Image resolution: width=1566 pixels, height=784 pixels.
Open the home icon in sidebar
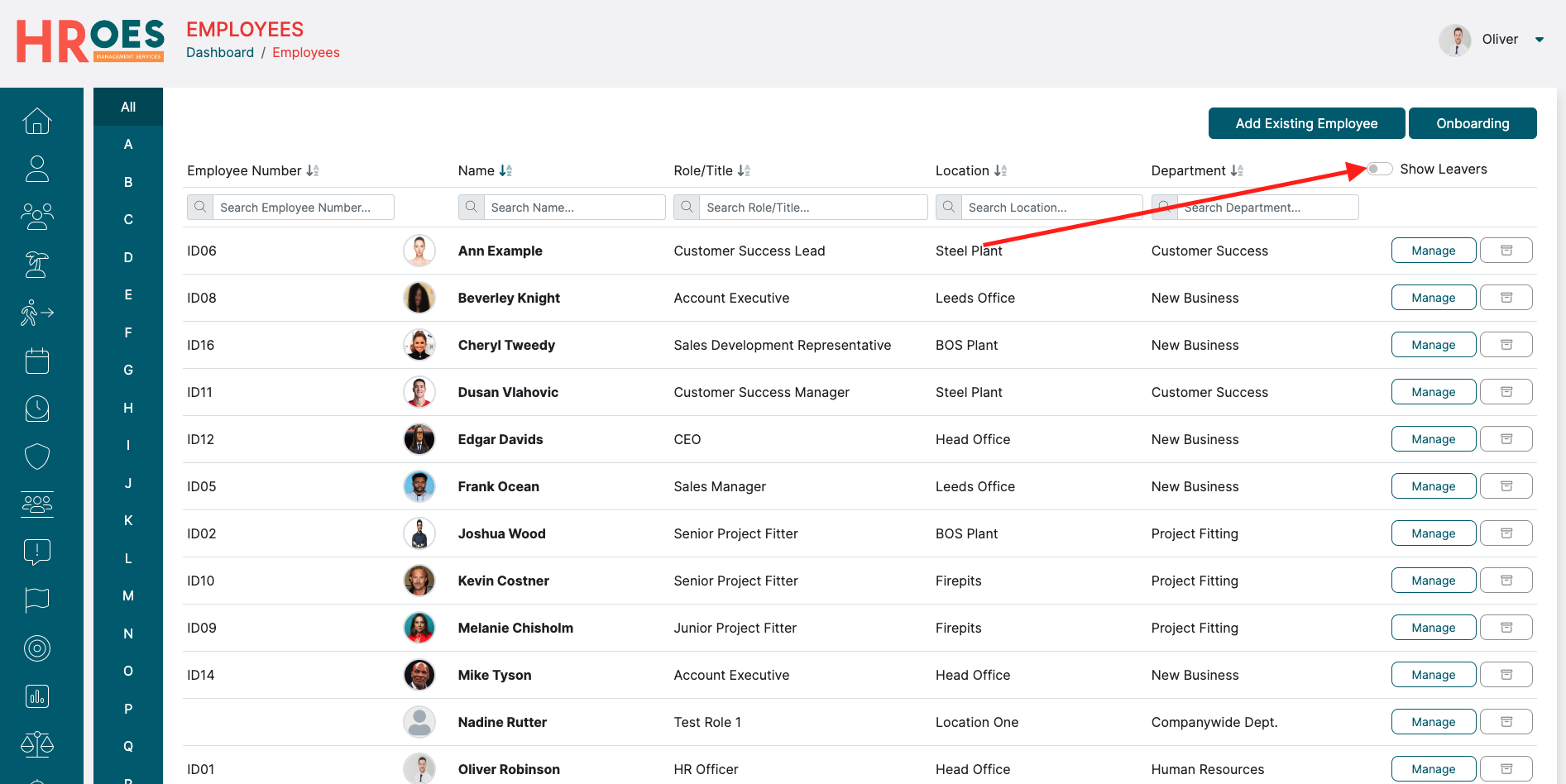click(x=37, y=122)
